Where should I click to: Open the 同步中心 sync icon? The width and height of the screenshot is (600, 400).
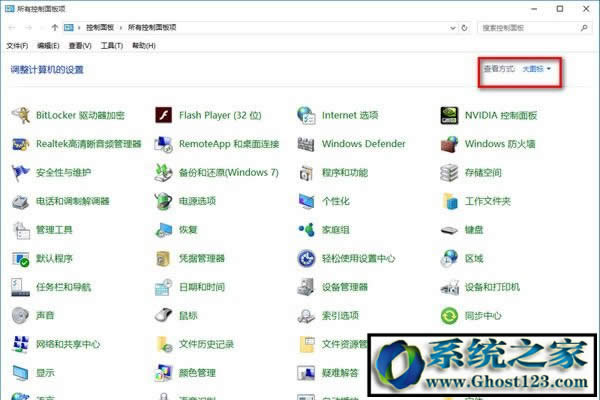(450, 316)
